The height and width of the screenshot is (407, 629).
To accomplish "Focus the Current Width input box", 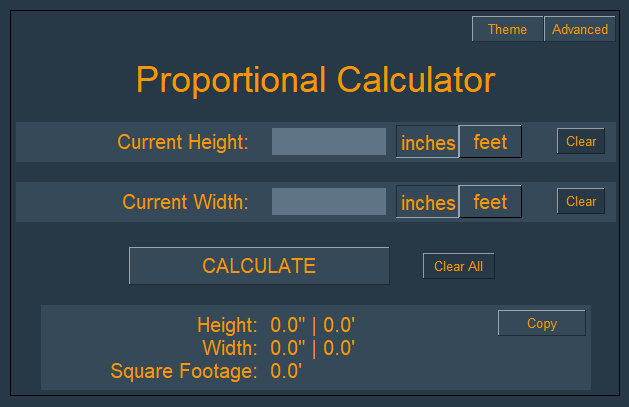I will point(329,202).
